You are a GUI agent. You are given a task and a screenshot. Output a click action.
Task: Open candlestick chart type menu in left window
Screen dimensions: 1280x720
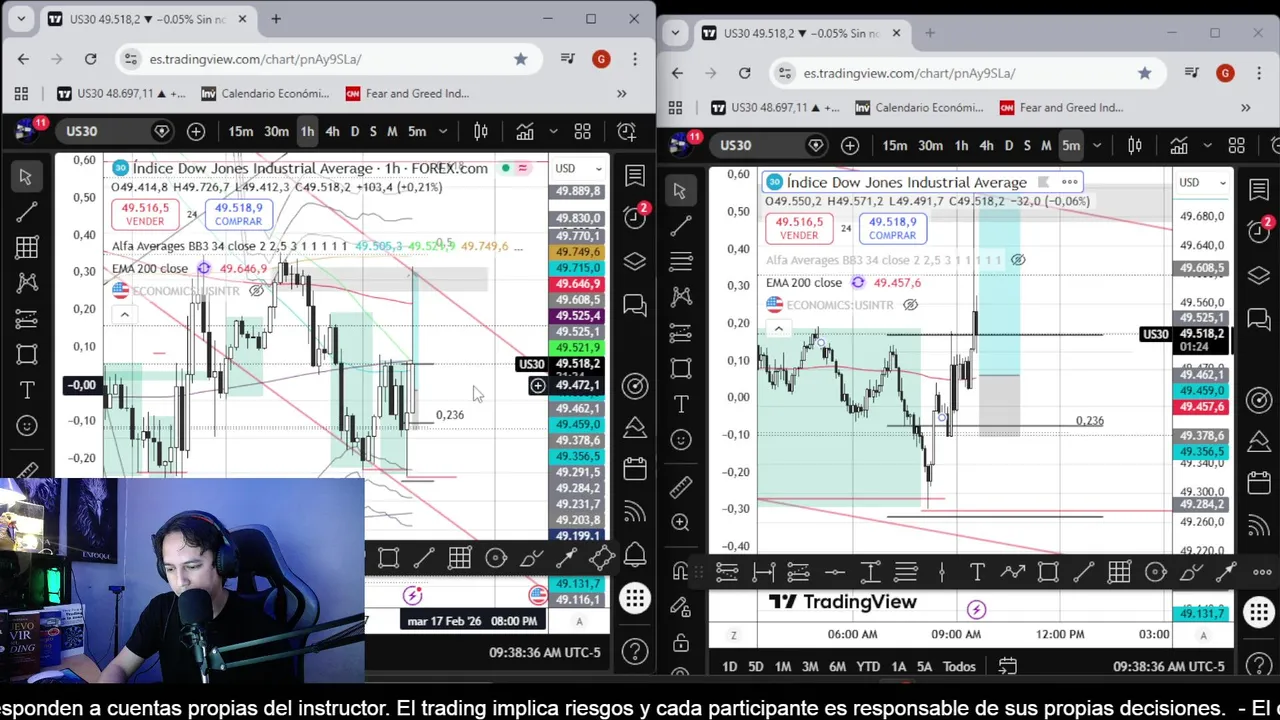[x=480, y=132]
